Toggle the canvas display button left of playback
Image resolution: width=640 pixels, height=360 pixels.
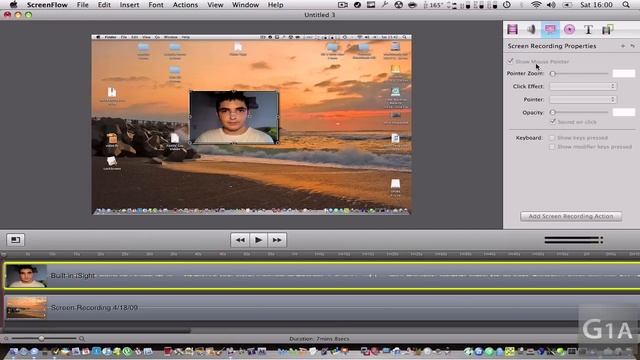16,240
